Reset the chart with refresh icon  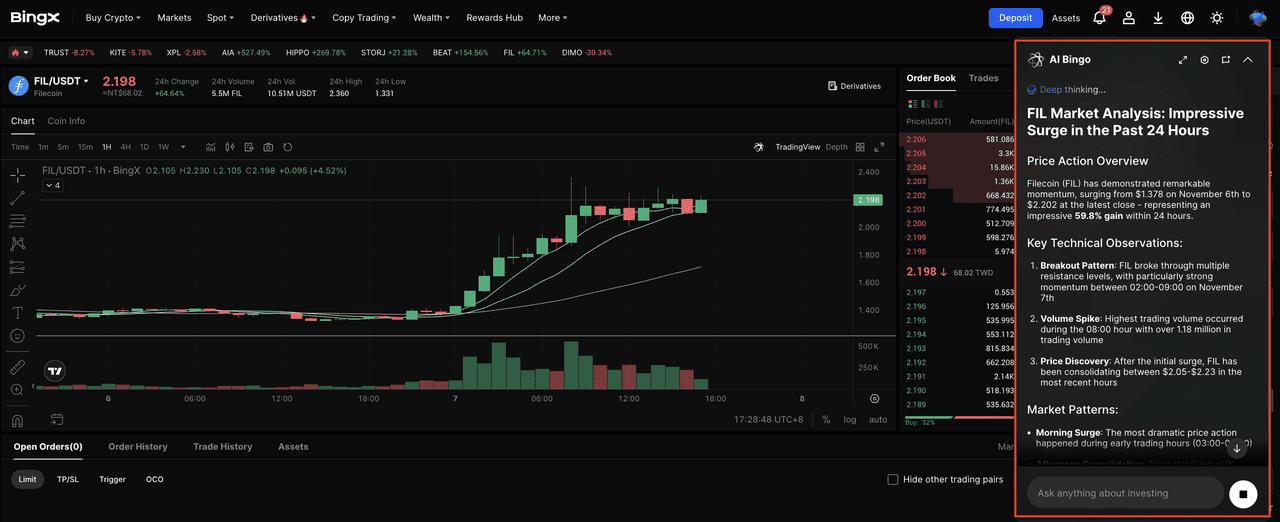click(288, 147)
